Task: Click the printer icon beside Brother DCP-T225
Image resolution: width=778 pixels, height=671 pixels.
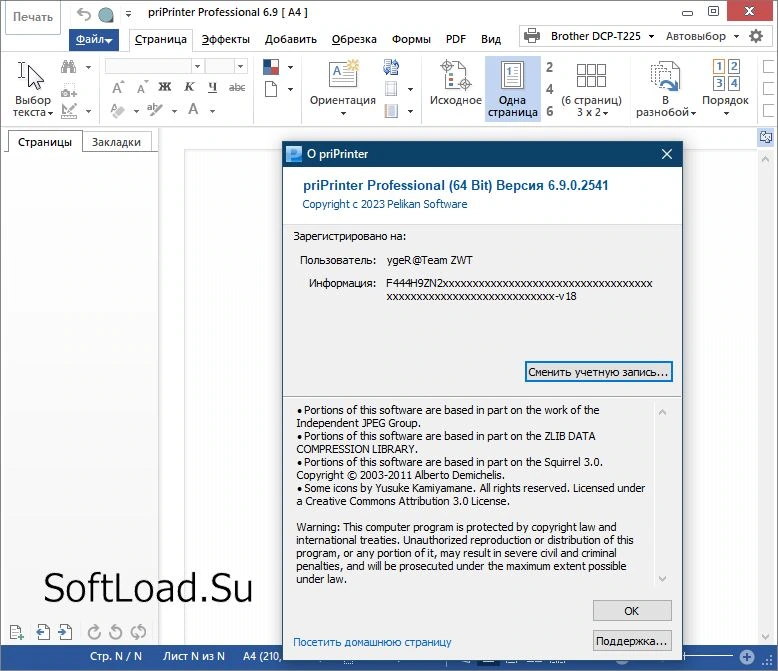Action: coord(532,36)
